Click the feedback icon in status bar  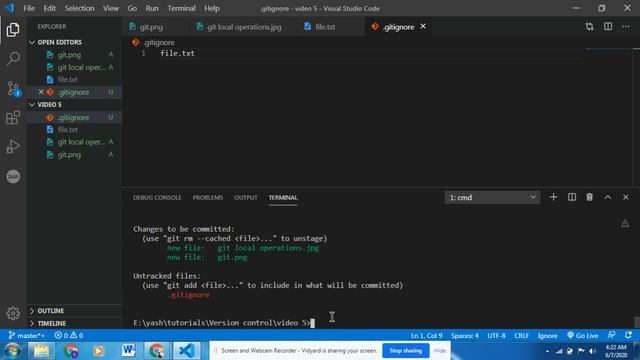point(611,335)
